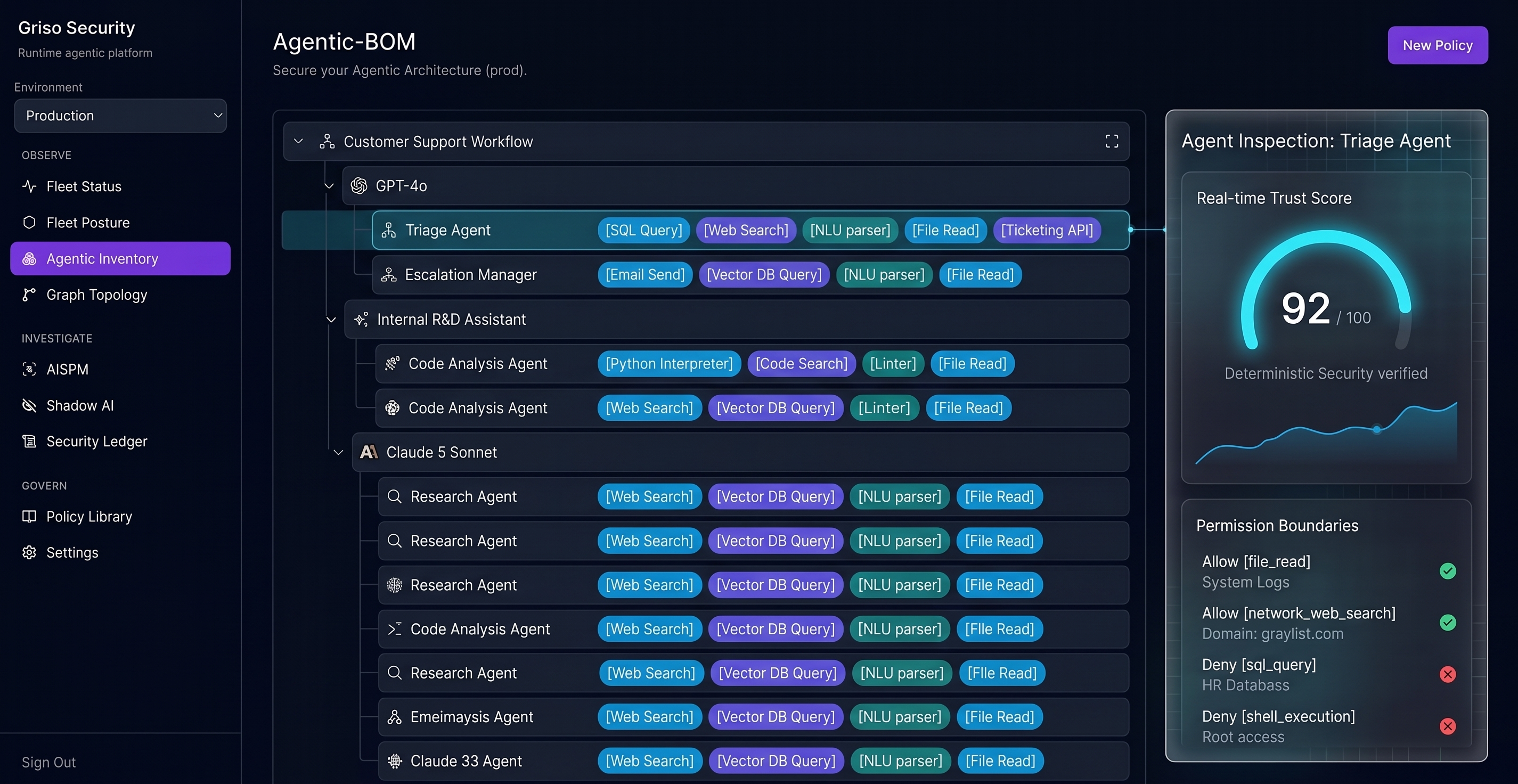Collapse the Customer Support Workflow chevron
1518x784 pixels.
(x=299, y=142)
